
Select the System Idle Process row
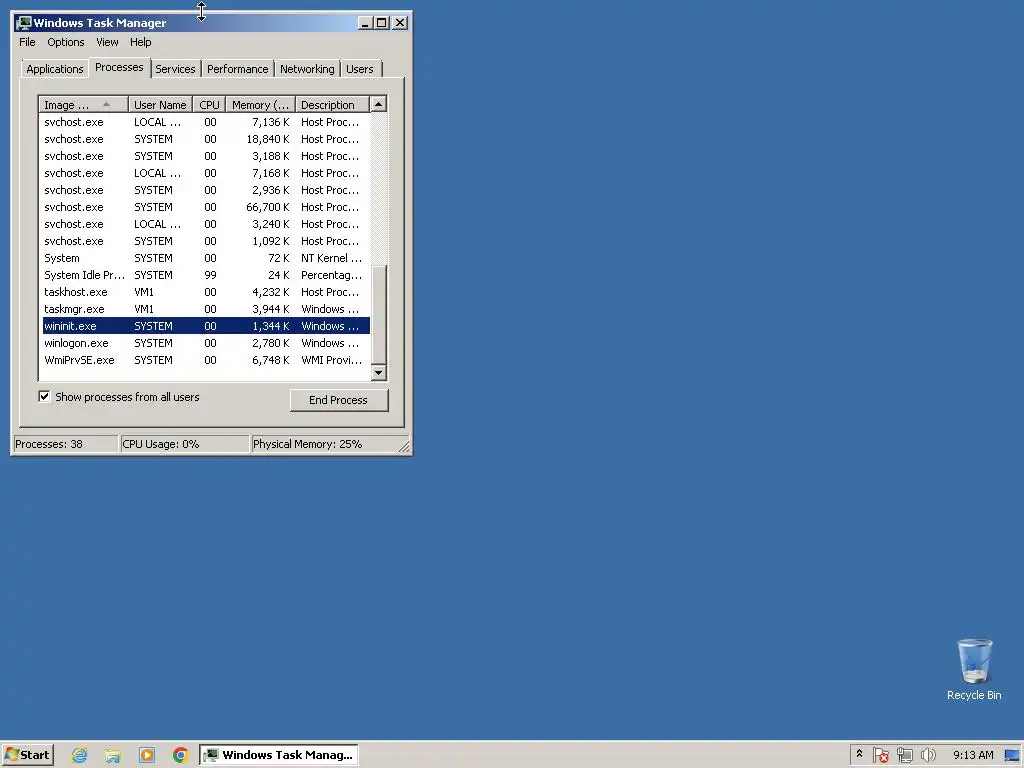click(206, 275)
